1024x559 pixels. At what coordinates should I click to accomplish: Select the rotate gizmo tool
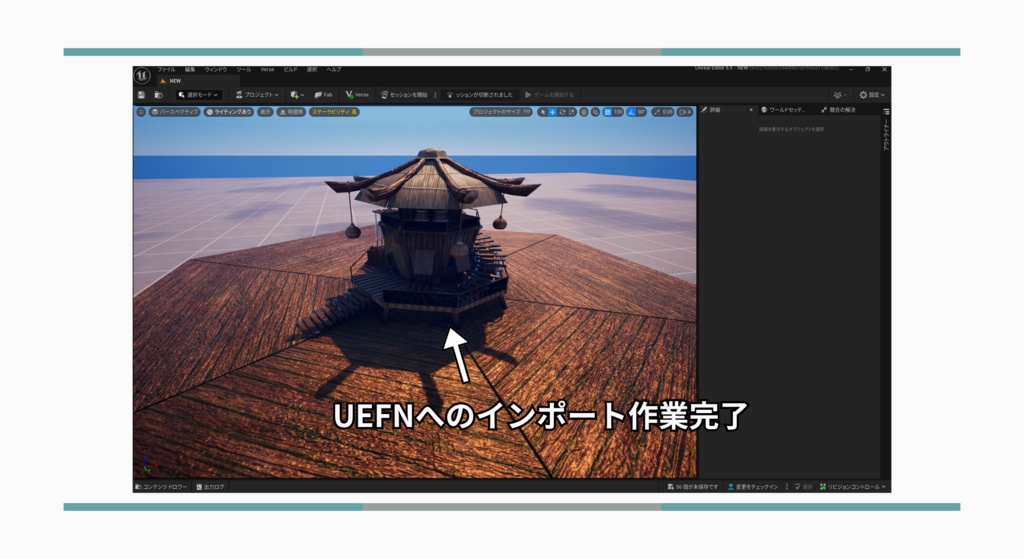[x=562, y=112]
